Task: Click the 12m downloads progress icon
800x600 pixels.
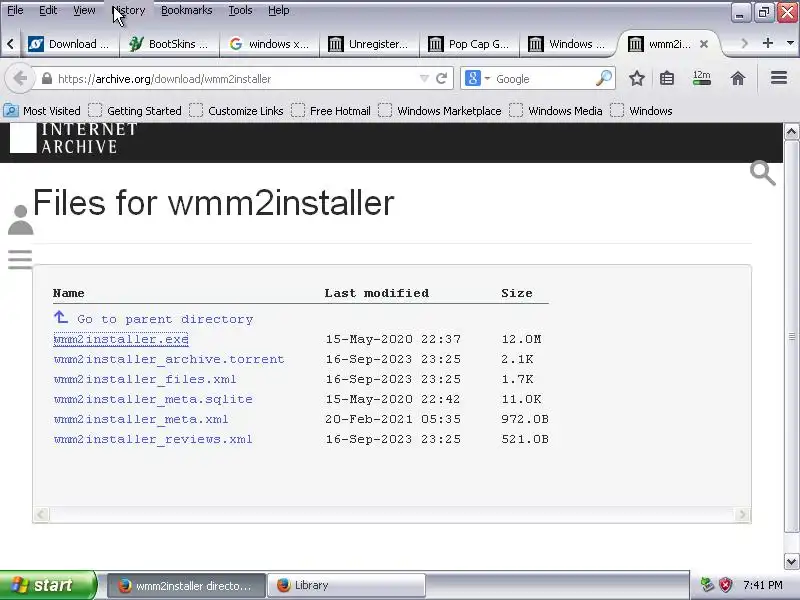Action: click(702, 78)
